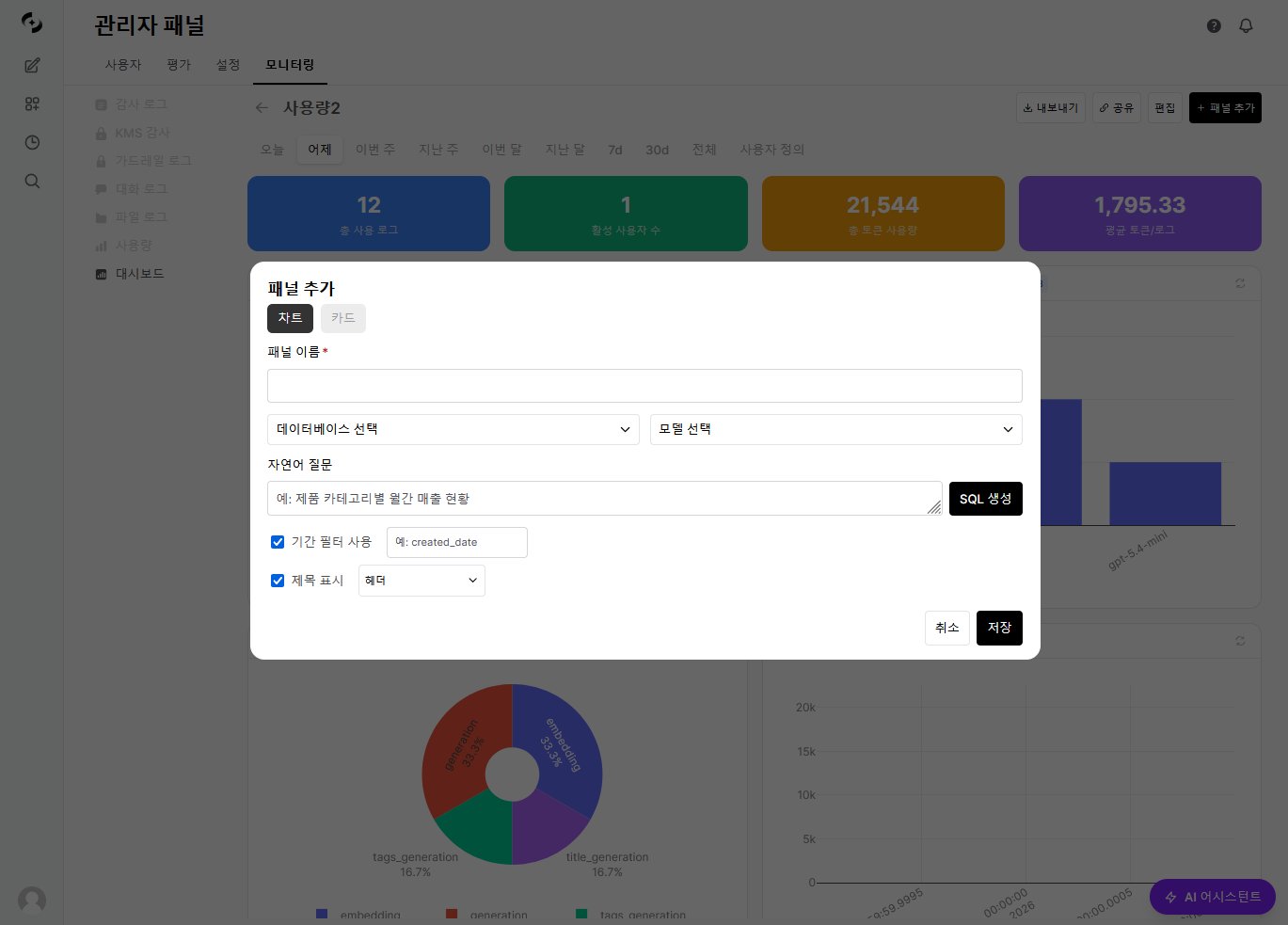This screenshot has width=1288, height=925.
Task: Open the 데이터베이스 선택 dropdown
Action: point(453,429)
